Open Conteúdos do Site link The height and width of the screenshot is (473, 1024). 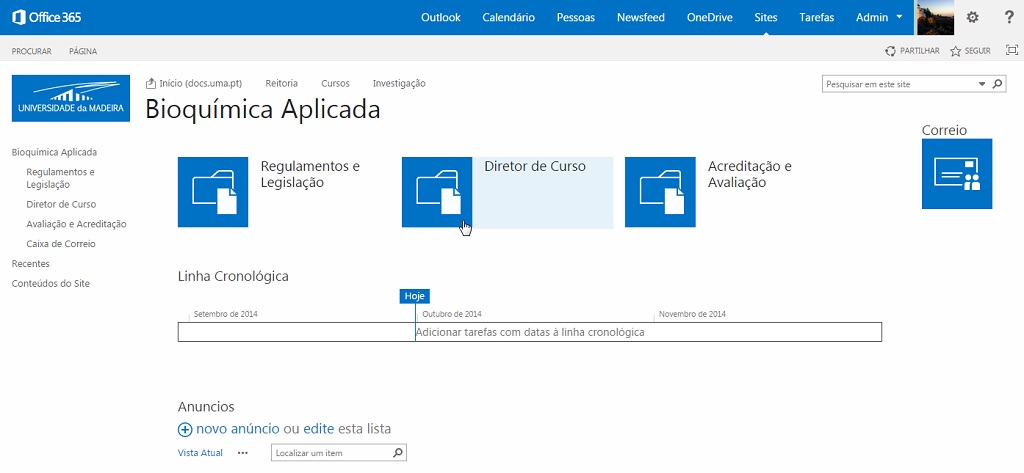(51, 284)
